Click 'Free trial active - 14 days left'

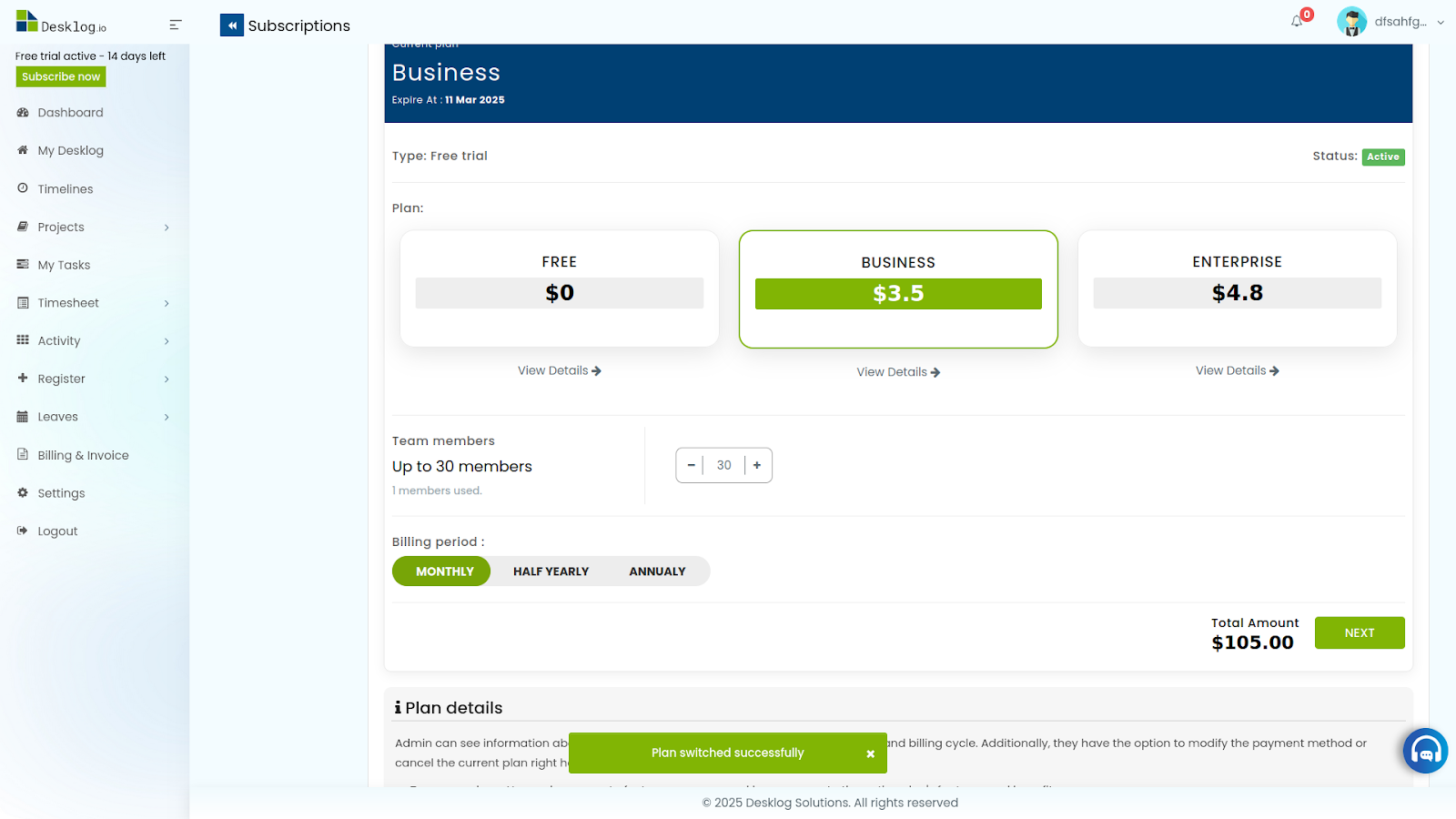(90, 56)
